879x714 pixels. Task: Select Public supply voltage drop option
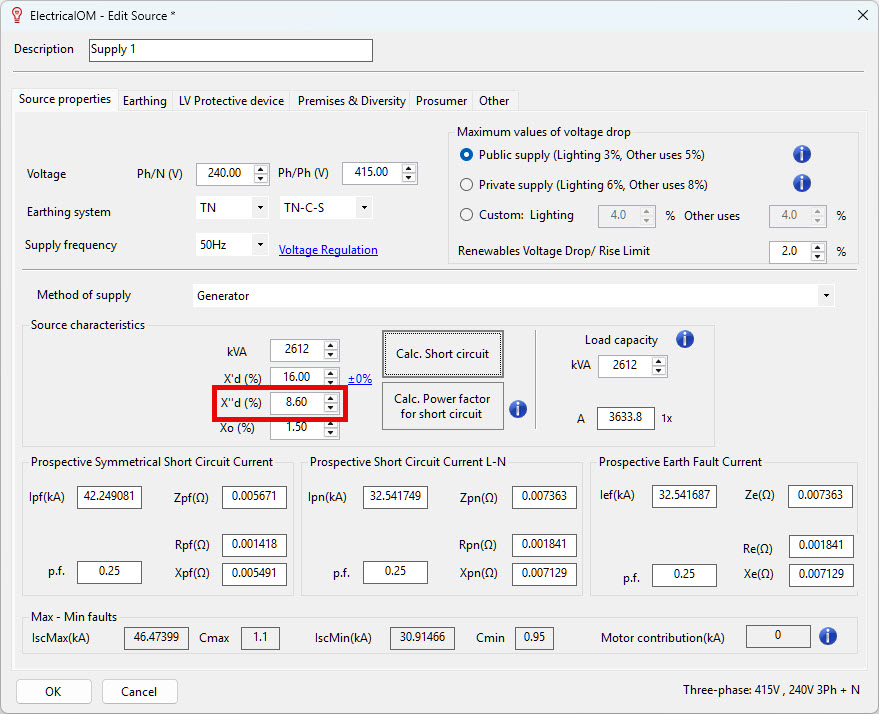466,155
